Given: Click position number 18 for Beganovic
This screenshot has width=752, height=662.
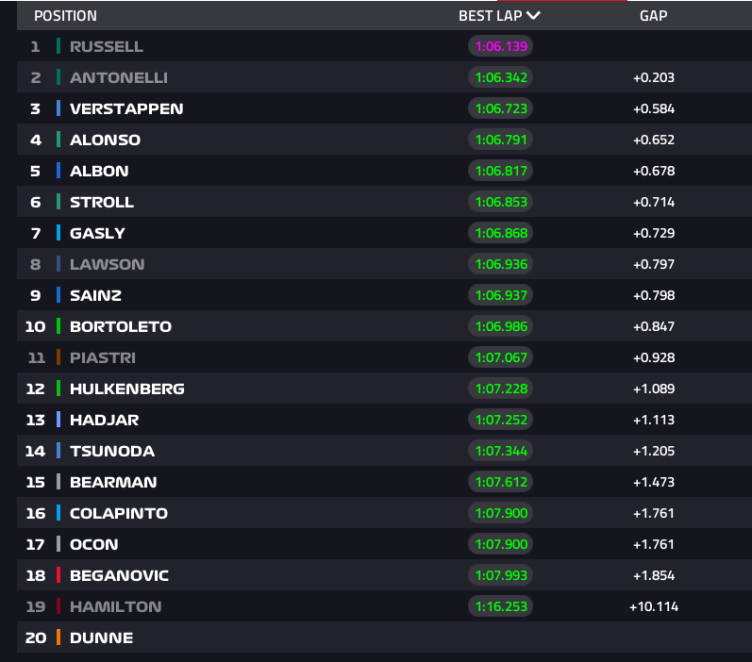Looking at the screenshot, I should [35, 576].
